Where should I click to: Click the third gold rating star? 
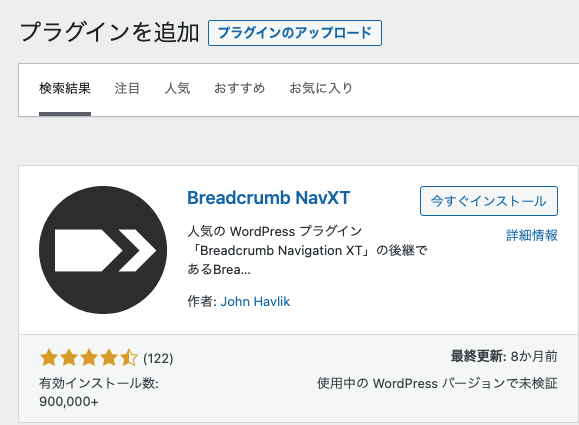coord(89,358)
